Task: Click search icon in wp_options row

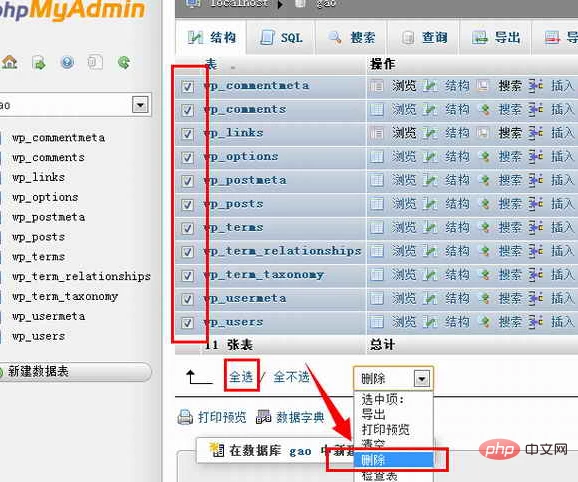Action: click(485, 157)
